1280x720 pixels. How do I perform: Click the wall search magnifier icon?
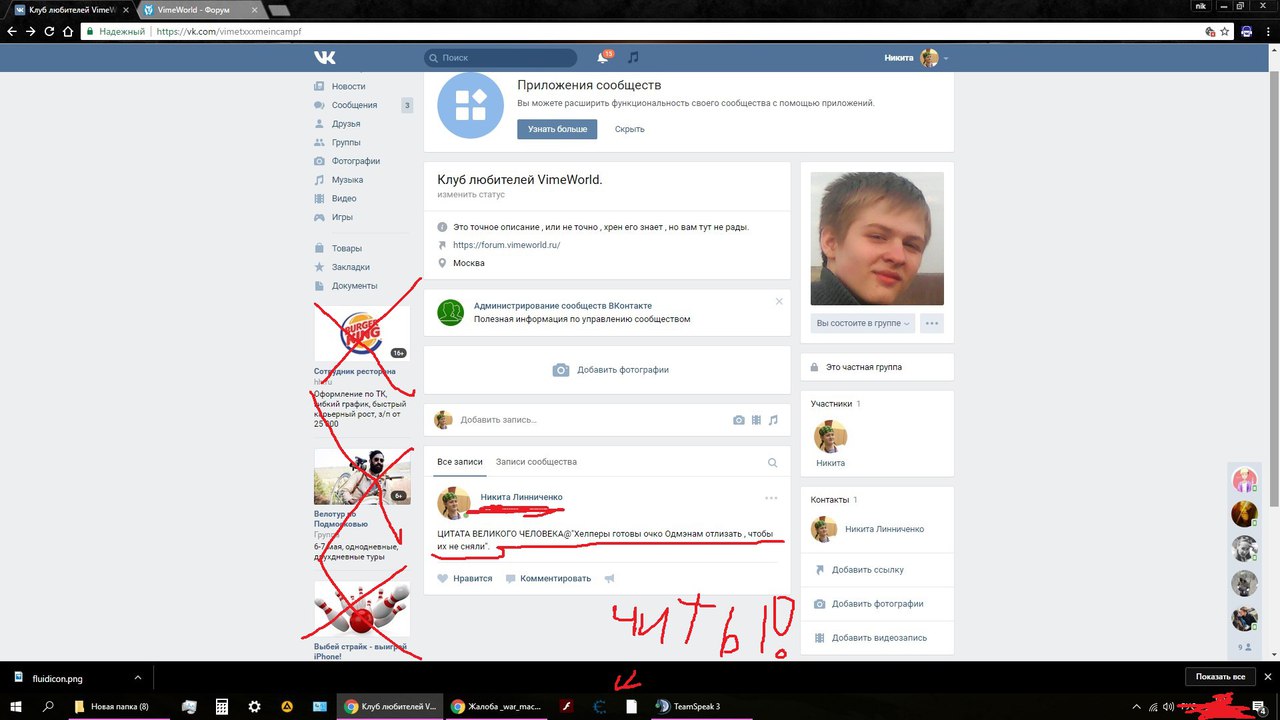[772, 463]
